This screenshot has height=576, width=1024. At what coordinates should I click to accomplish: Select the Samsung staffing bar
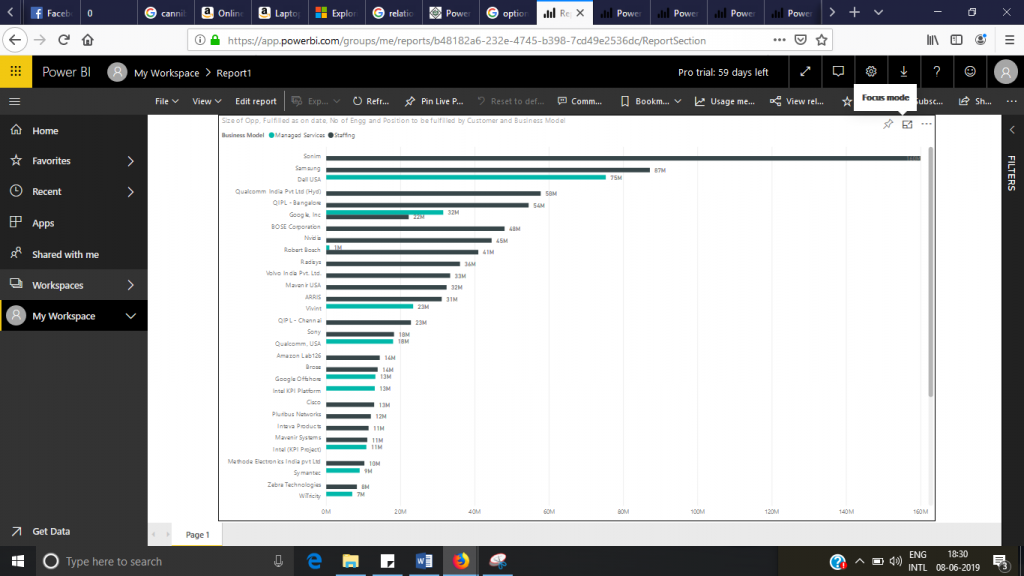(488, 170)
